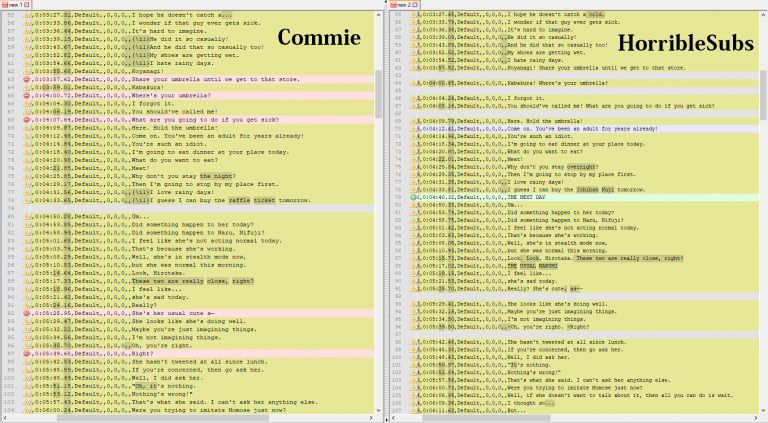Select 'Did something happen to Naru, Nifuji?' in left pane
This screenshot has height=423, width=768.
coord(198,233)
